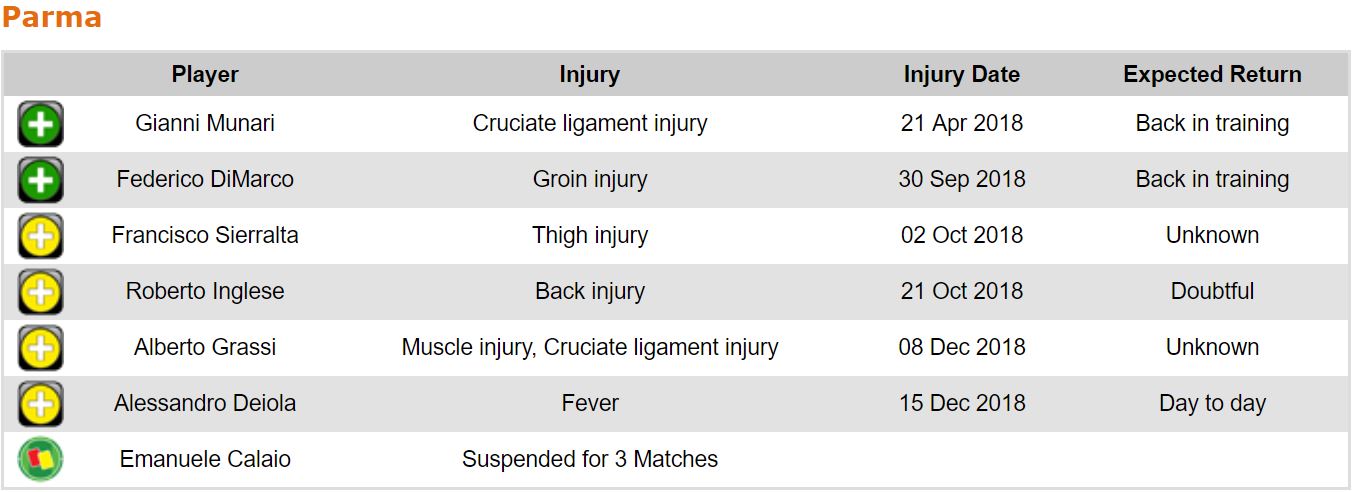
Task: Open Francisco Sierralta's player entry
Action: (x=205, y=236)
